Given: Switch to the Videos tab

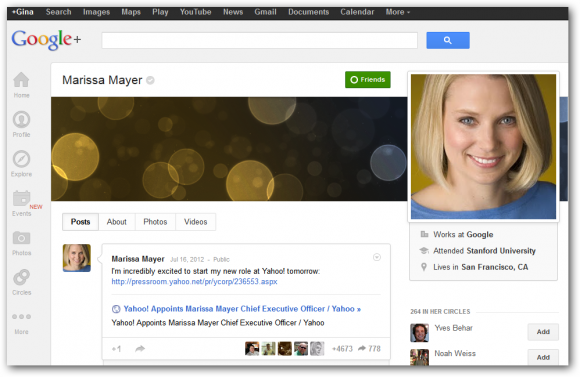Looking at the screenshot, I should (195, 222).
